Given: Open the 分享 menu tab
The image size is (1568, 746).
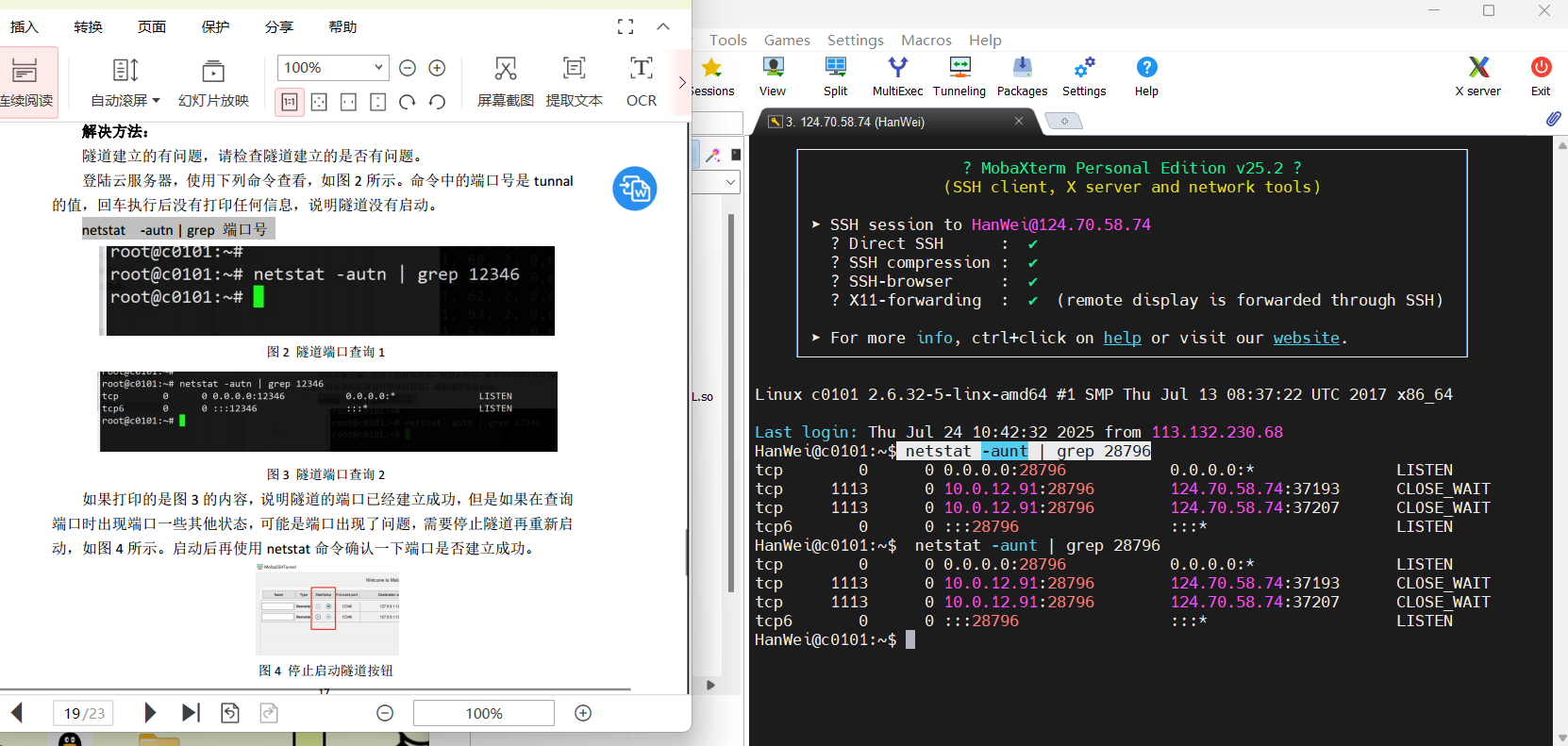Looking at the screenshot, I should tap(279, 26).
